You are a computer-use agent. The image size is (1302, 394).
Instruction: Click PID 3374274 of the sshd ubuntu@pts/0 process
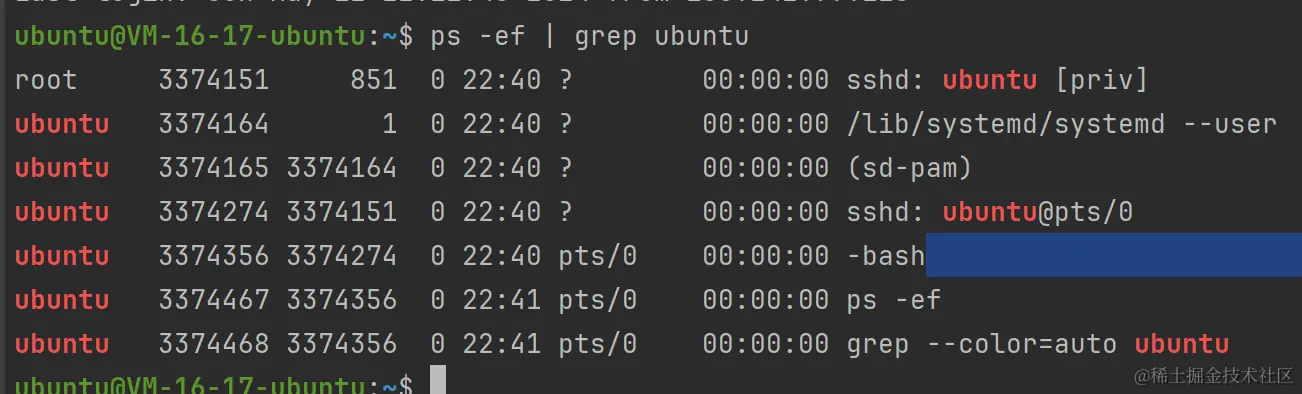click(x=213, y=212)
